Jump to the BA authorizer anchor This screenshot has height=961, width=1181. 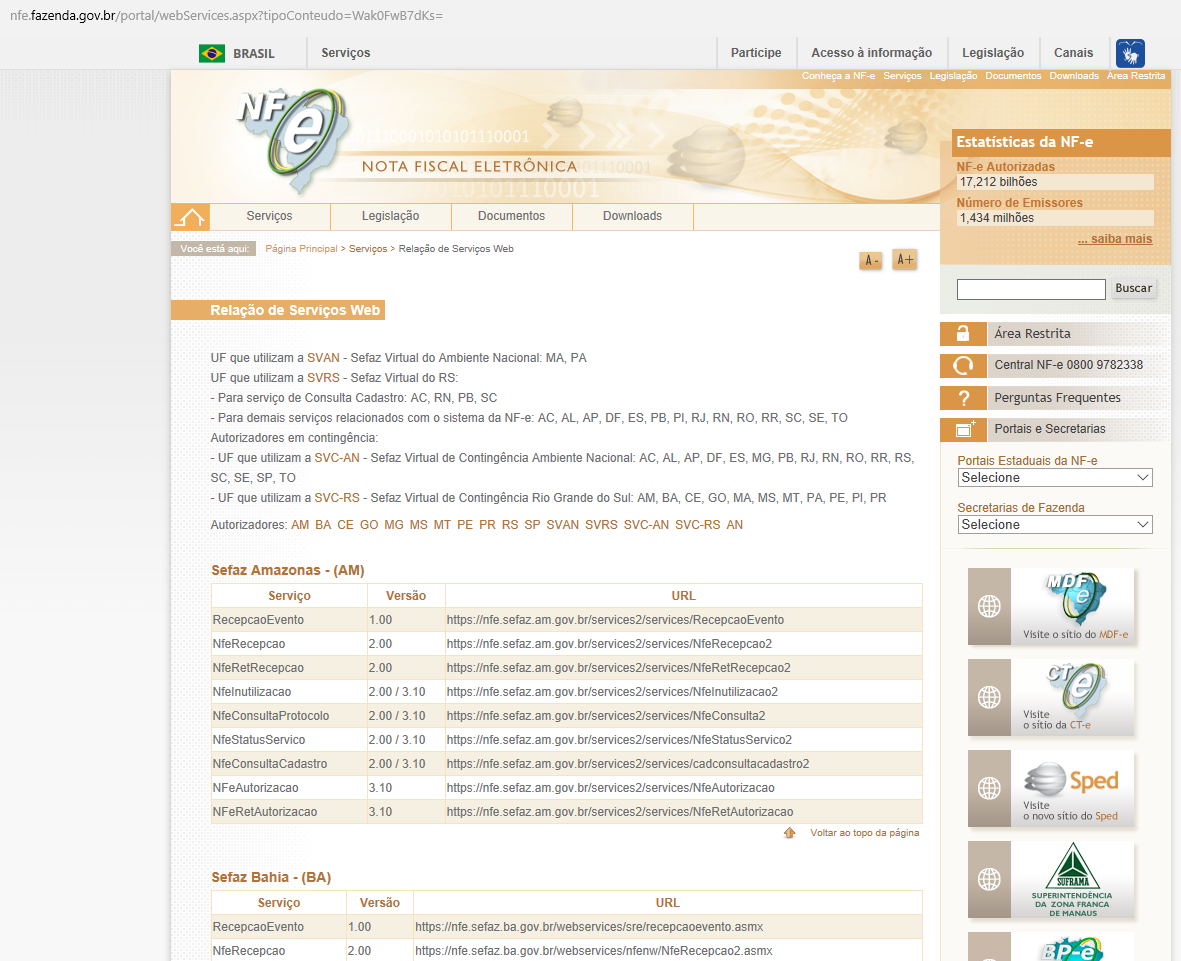click(x=323, y=525)
